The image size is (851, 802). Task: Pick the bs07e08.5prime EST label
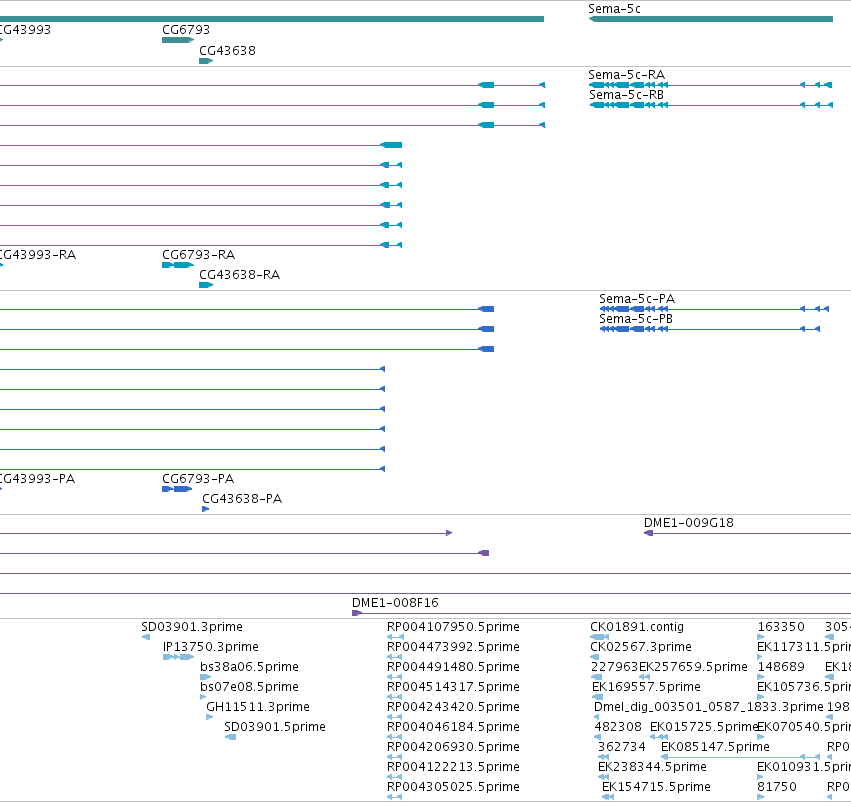[249, 687]
